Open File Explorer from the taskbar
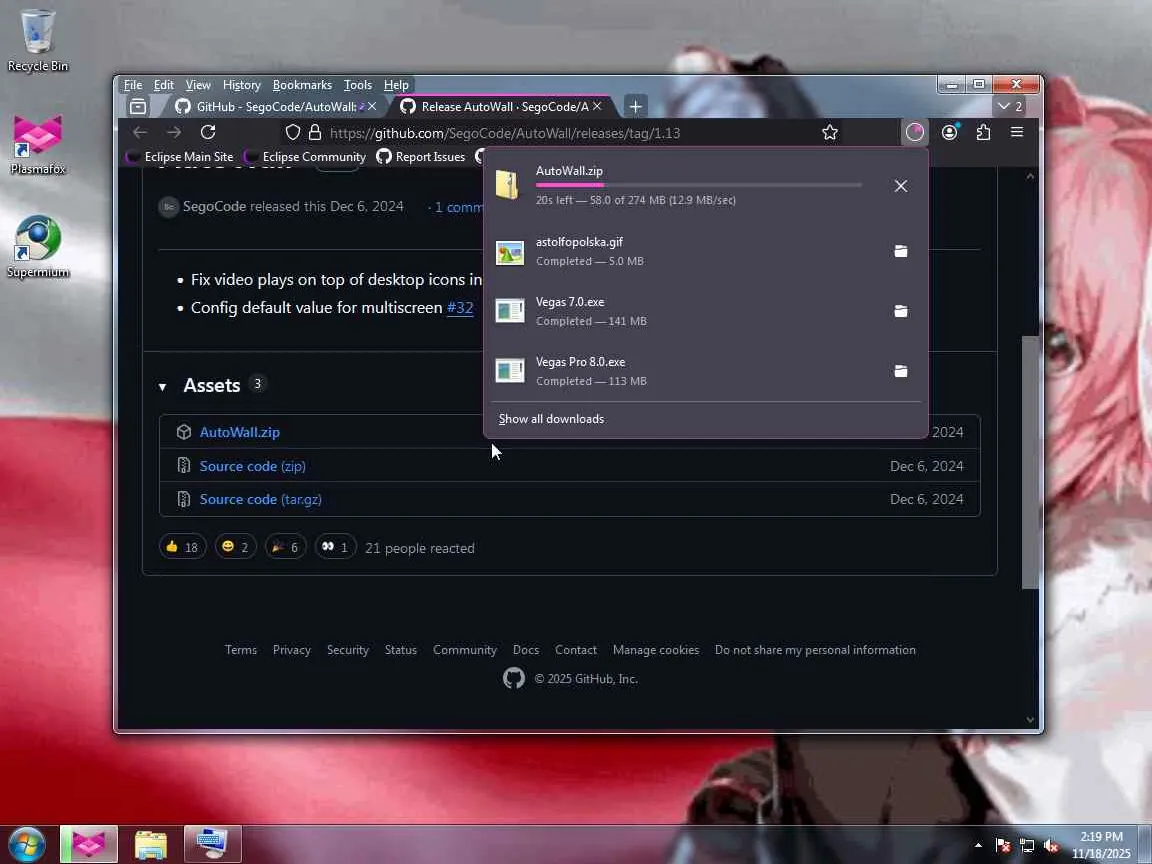 [x=151, y=845]
